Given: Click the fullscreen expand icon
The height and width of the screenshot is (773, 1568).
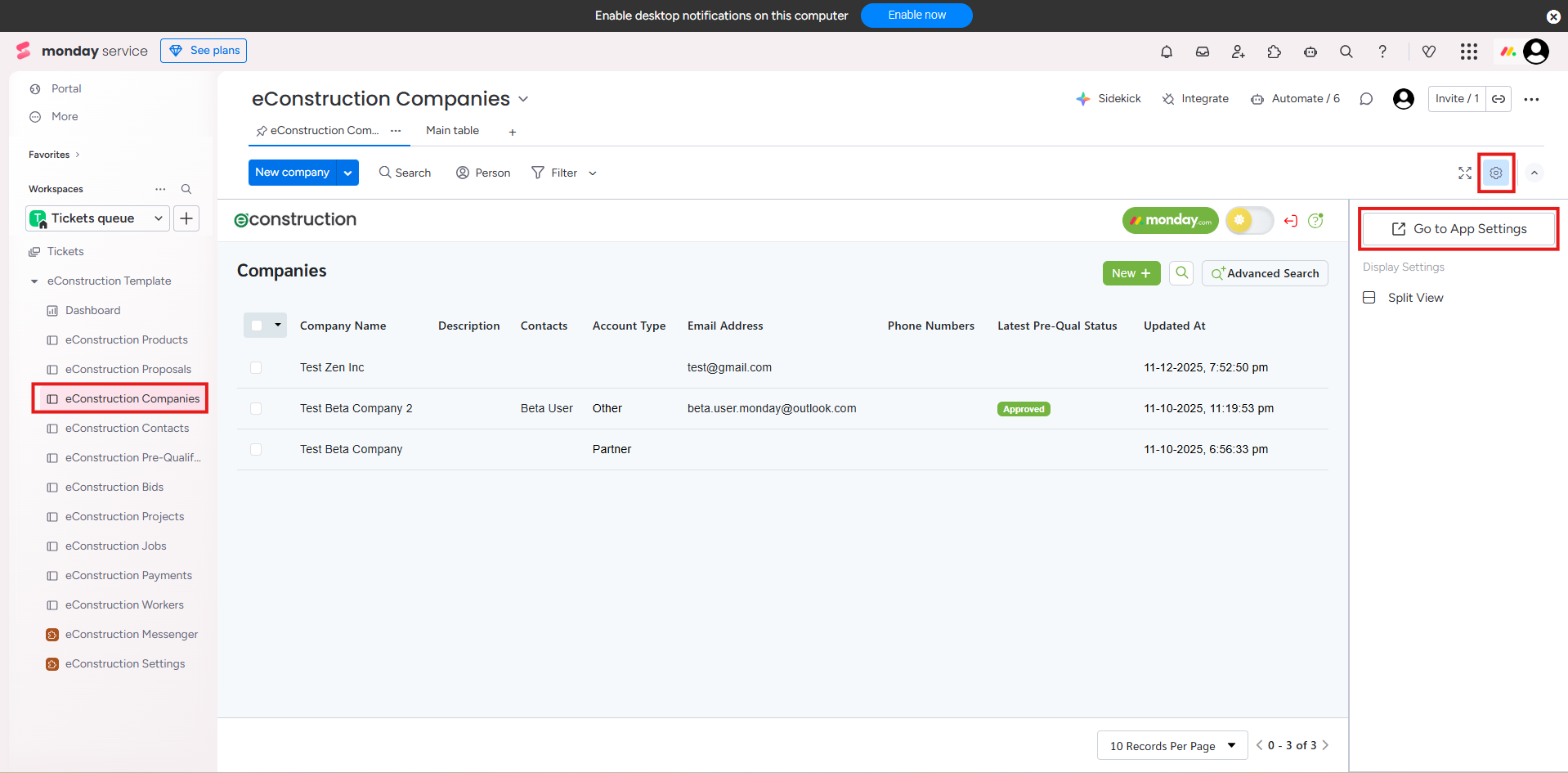Looking at the screenshot, I should [x=1465, y=173].
